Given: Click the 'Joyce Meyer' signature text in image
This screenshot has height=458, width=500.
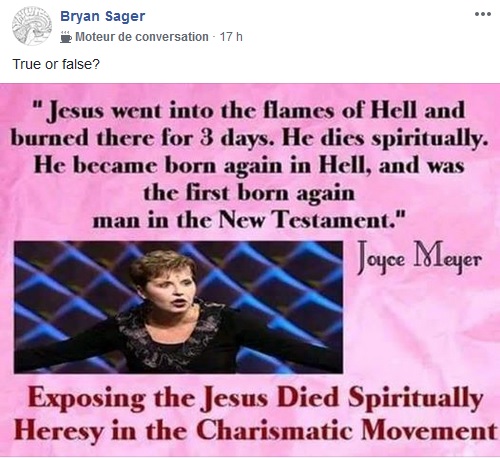Looking at the screenshot, I should coord(419,258).
